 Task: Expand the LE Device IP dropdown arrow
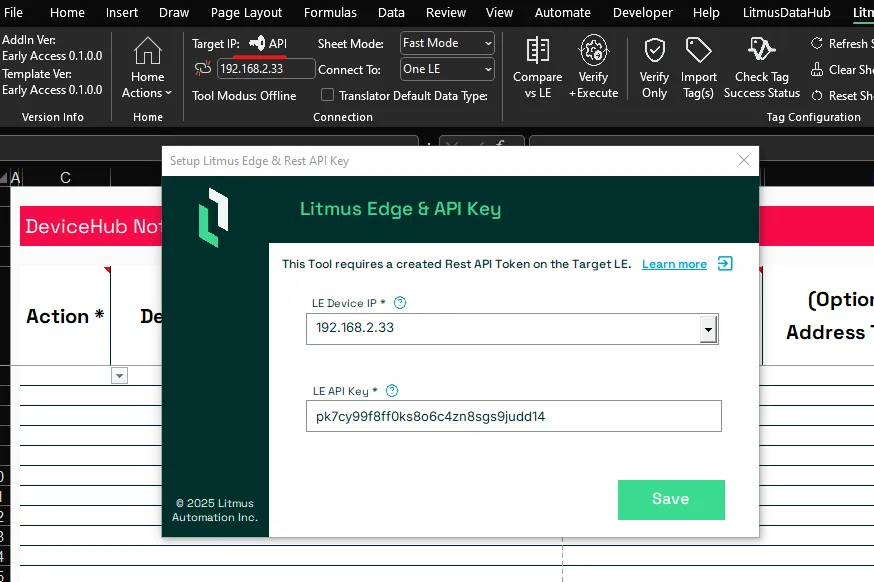point(708,329)
